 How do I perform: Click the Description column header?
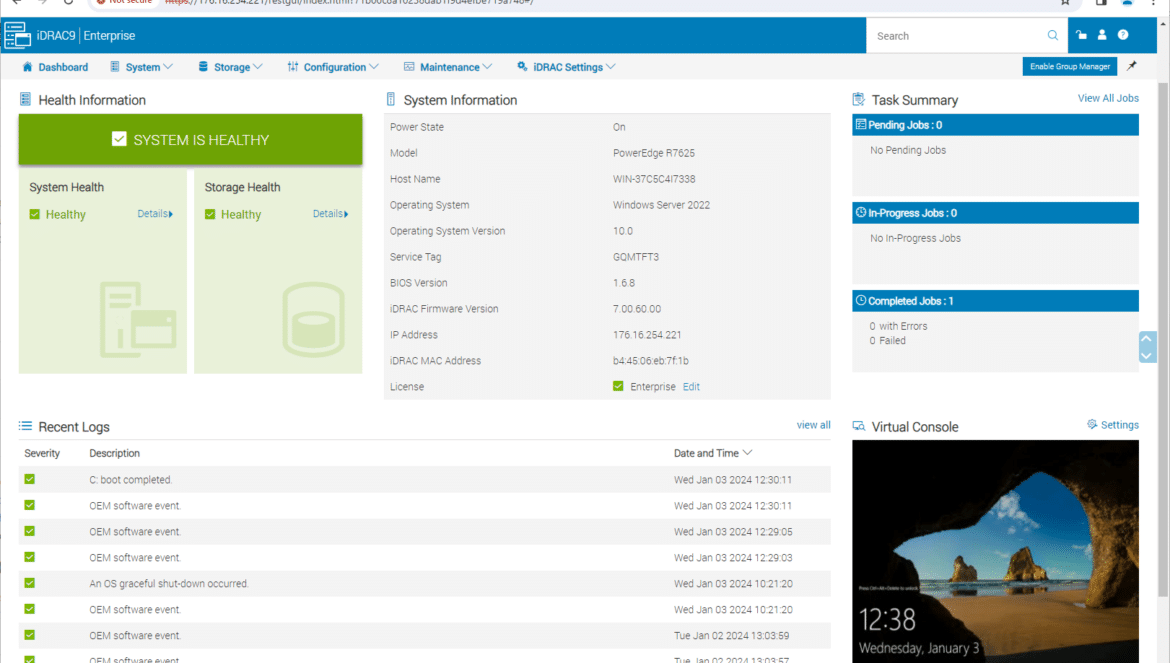click(x=114, y=453)
